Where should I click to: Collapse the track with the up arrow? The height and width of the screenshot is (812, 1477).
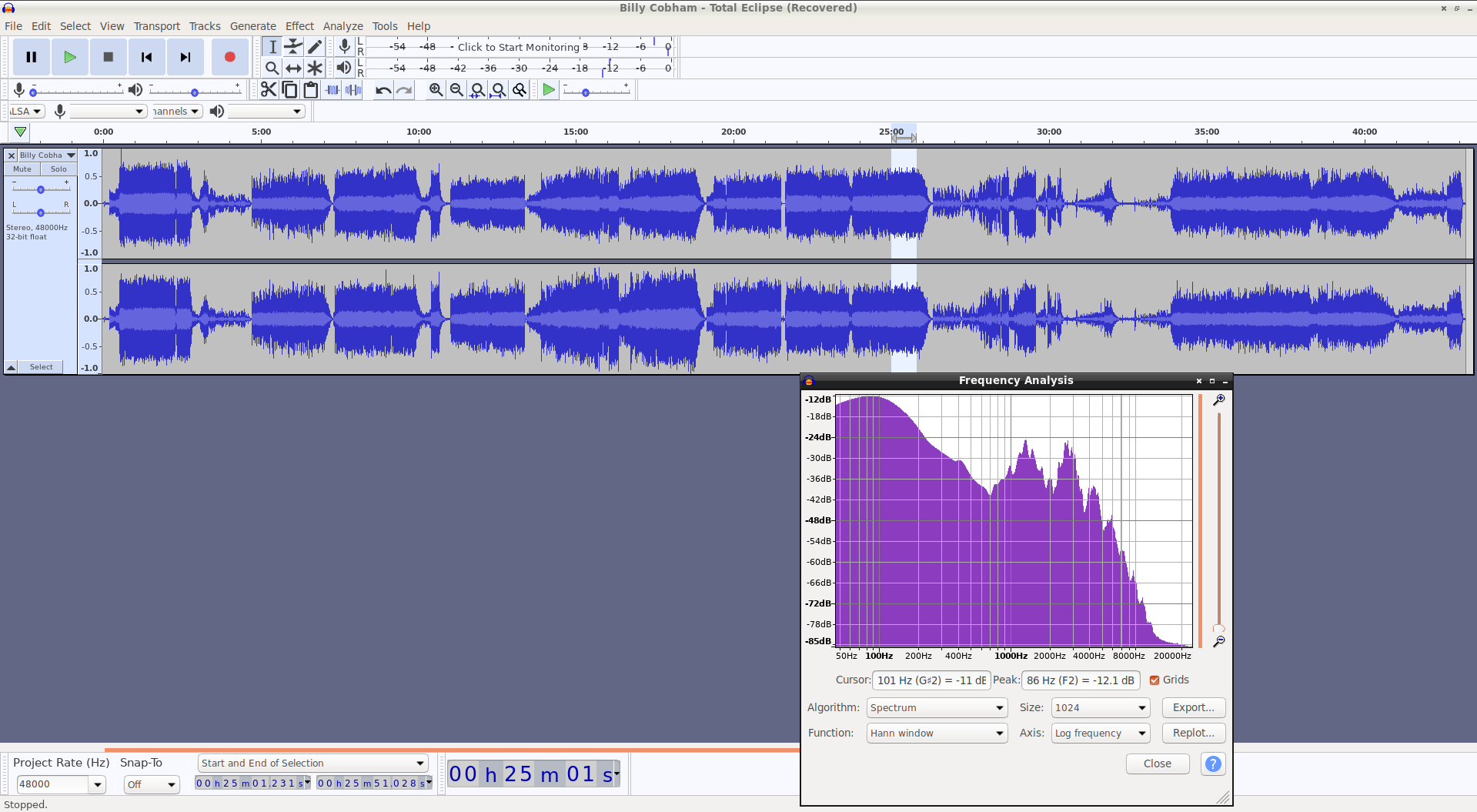click(12, 367)
